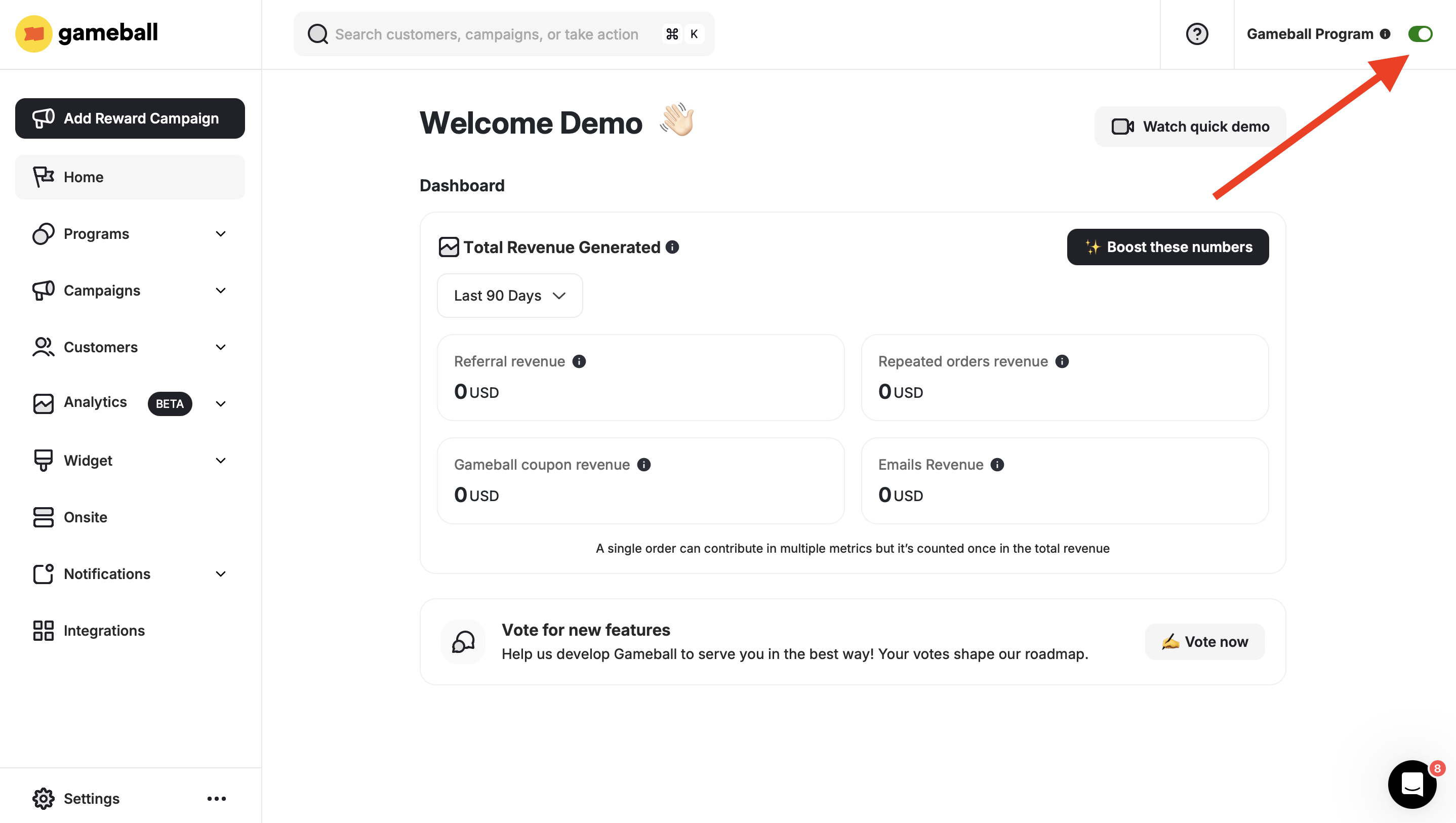Click the Total Revenue Generated info icon
Image resolution: width=1456 pixels, height=823 pixels.
pos(673,247)
